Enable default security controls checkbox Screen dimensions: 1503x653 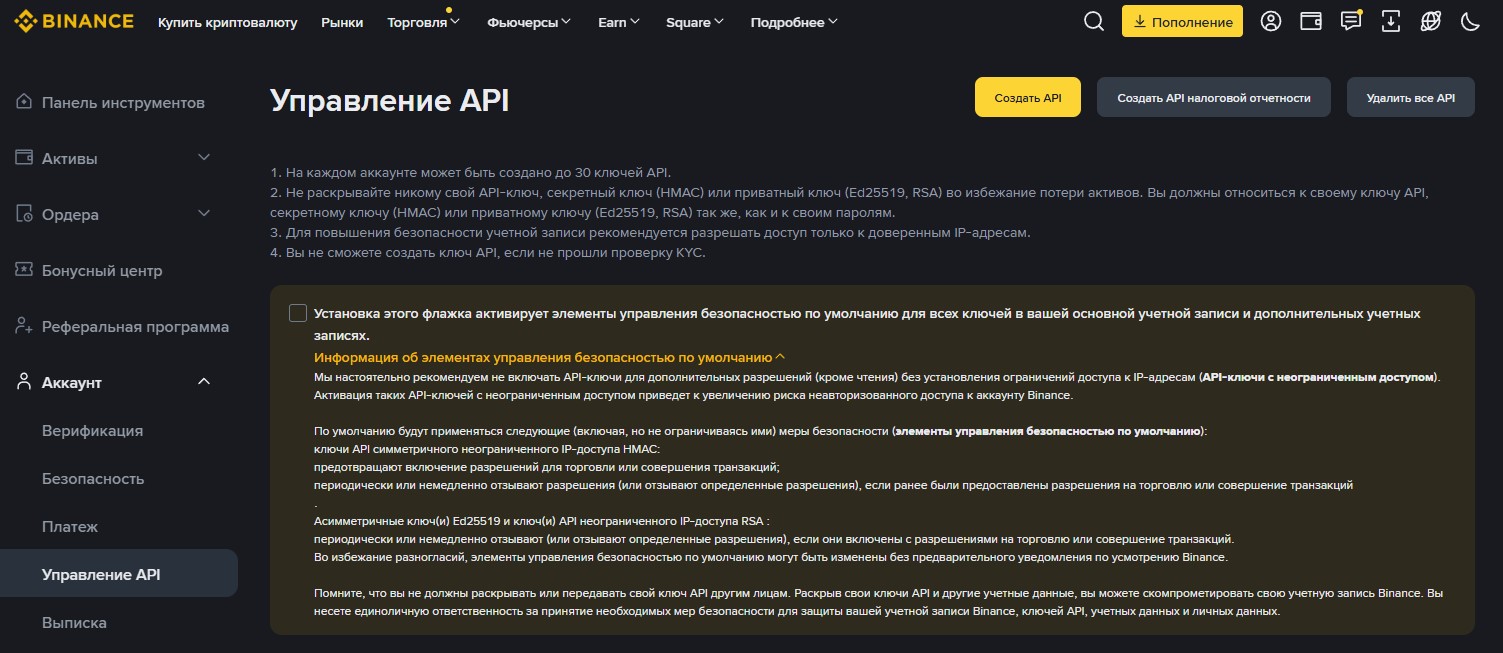tap(298, 313)
